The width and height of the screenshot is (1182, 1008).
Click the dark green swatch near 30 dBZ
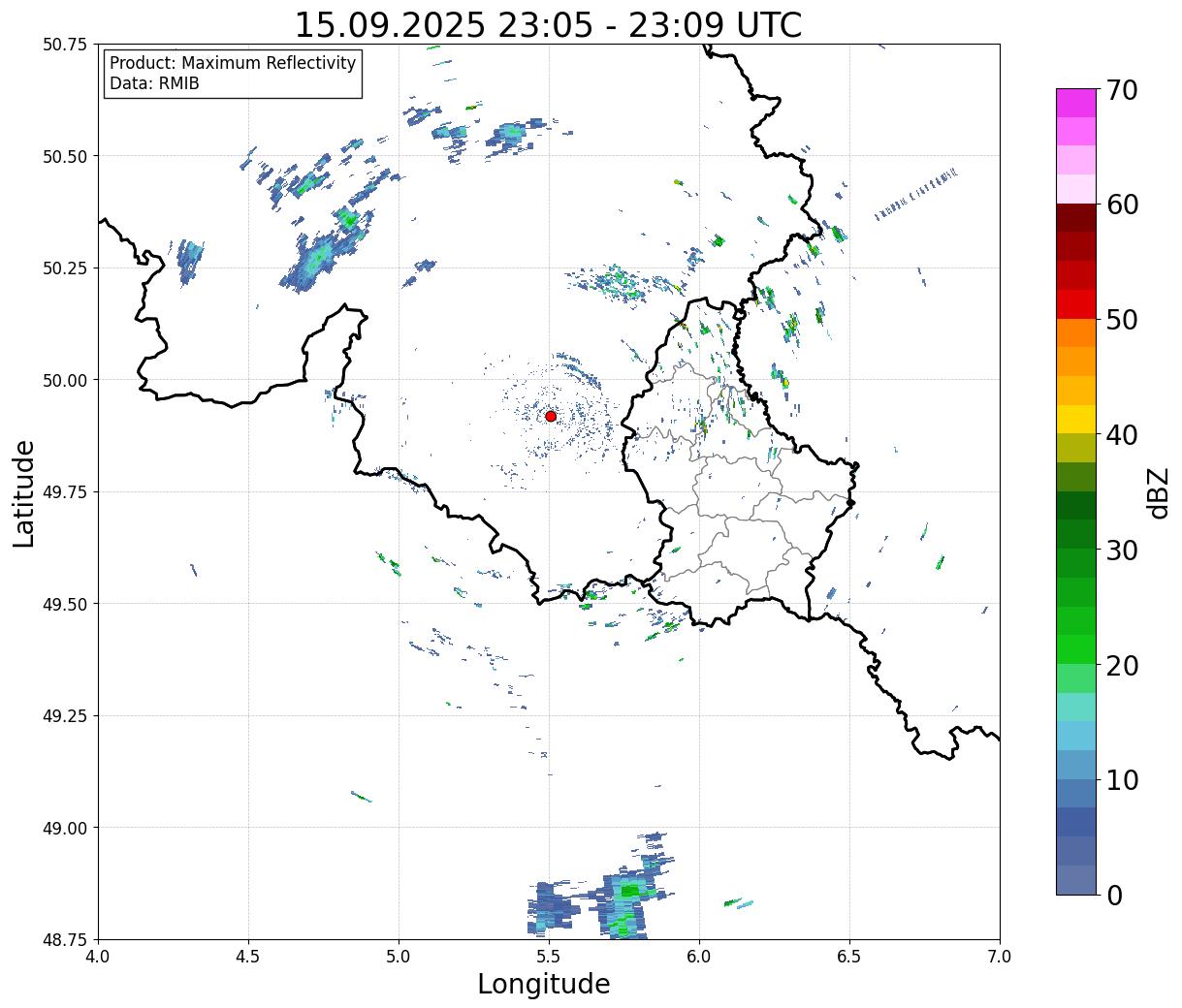coord(1076,534)
